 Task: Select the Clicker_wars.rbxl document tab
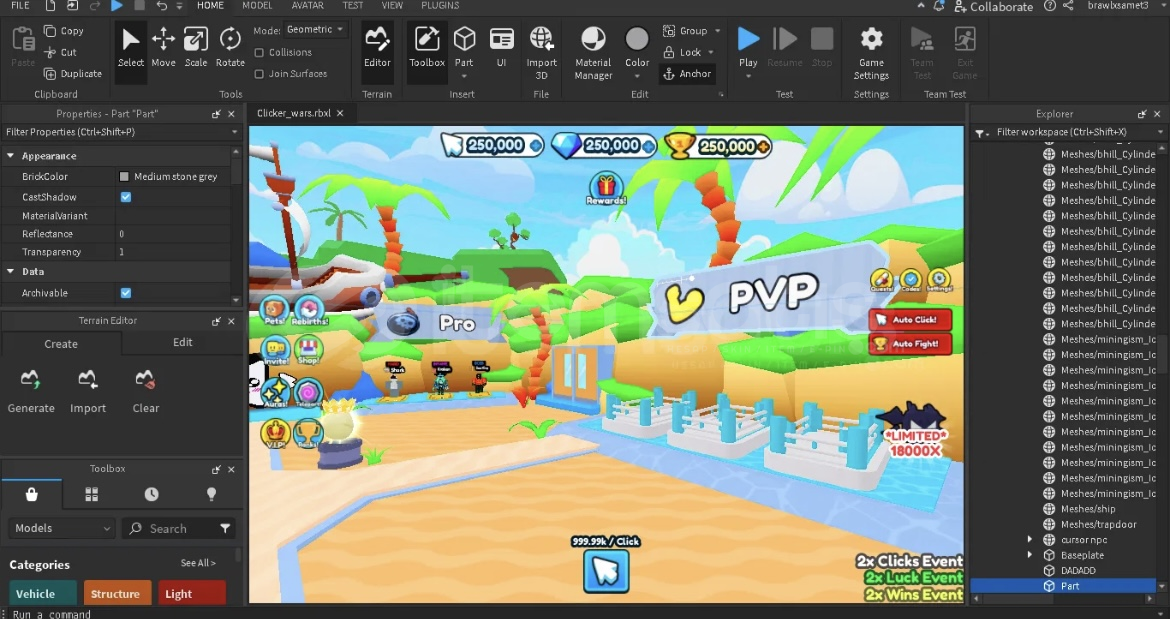click(x=294, y=113)
